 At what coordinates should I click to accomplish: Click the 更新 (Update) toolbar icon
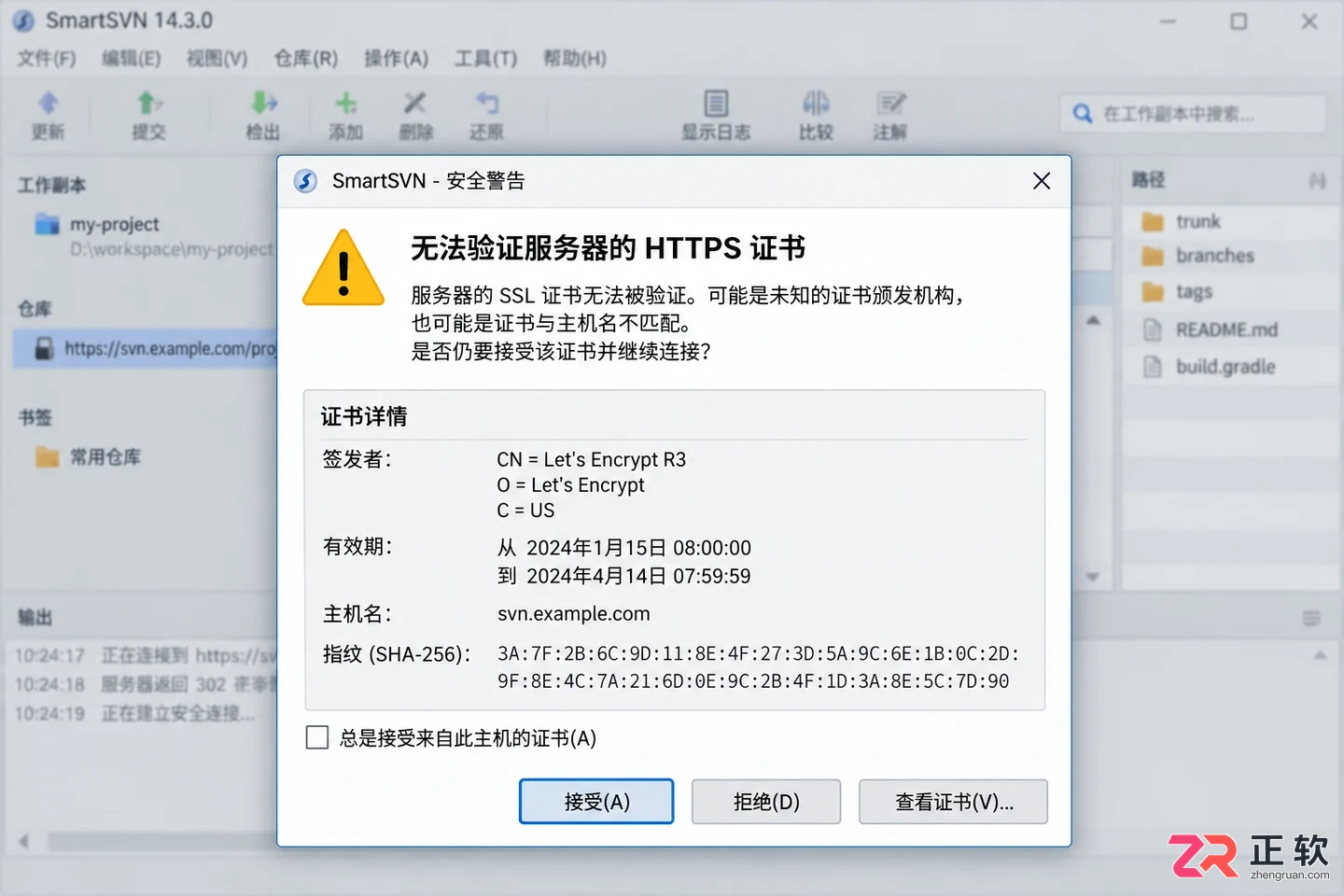click(x=49, y=103)
